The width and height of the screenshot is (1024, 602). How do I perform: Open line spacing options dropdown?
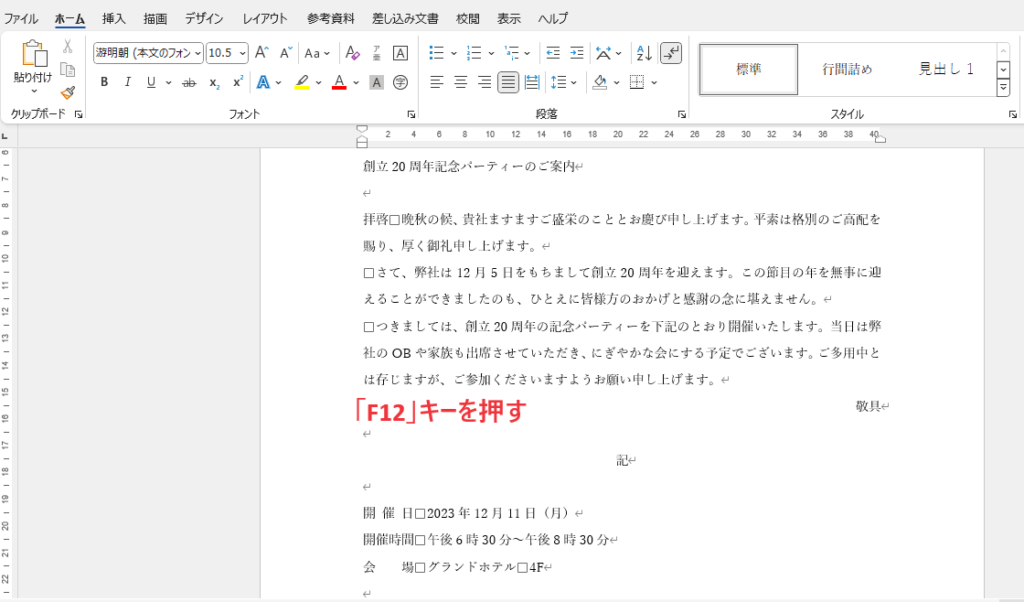tap(574, 83)
